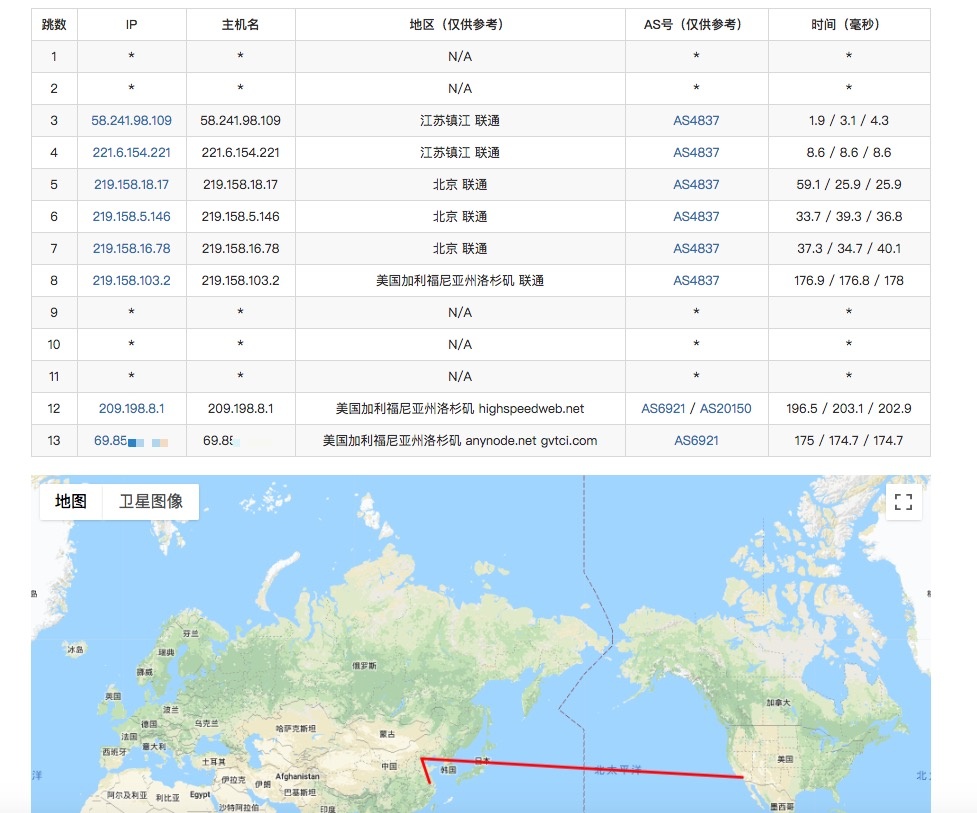Open the AS4837 link in hop 8
This screenshot has width=977, height=813.
click(x=696, y=281)
